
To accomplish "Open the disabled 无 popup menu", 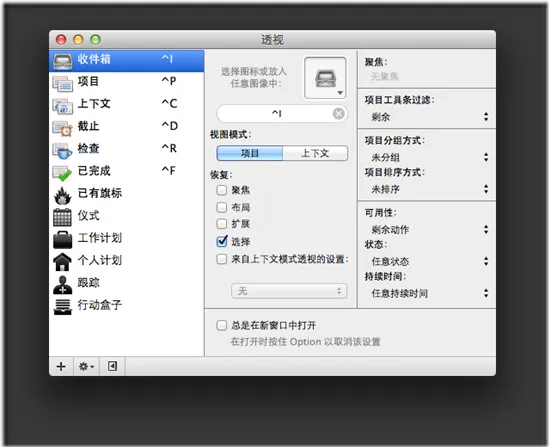I will click(x=289, y=291).
